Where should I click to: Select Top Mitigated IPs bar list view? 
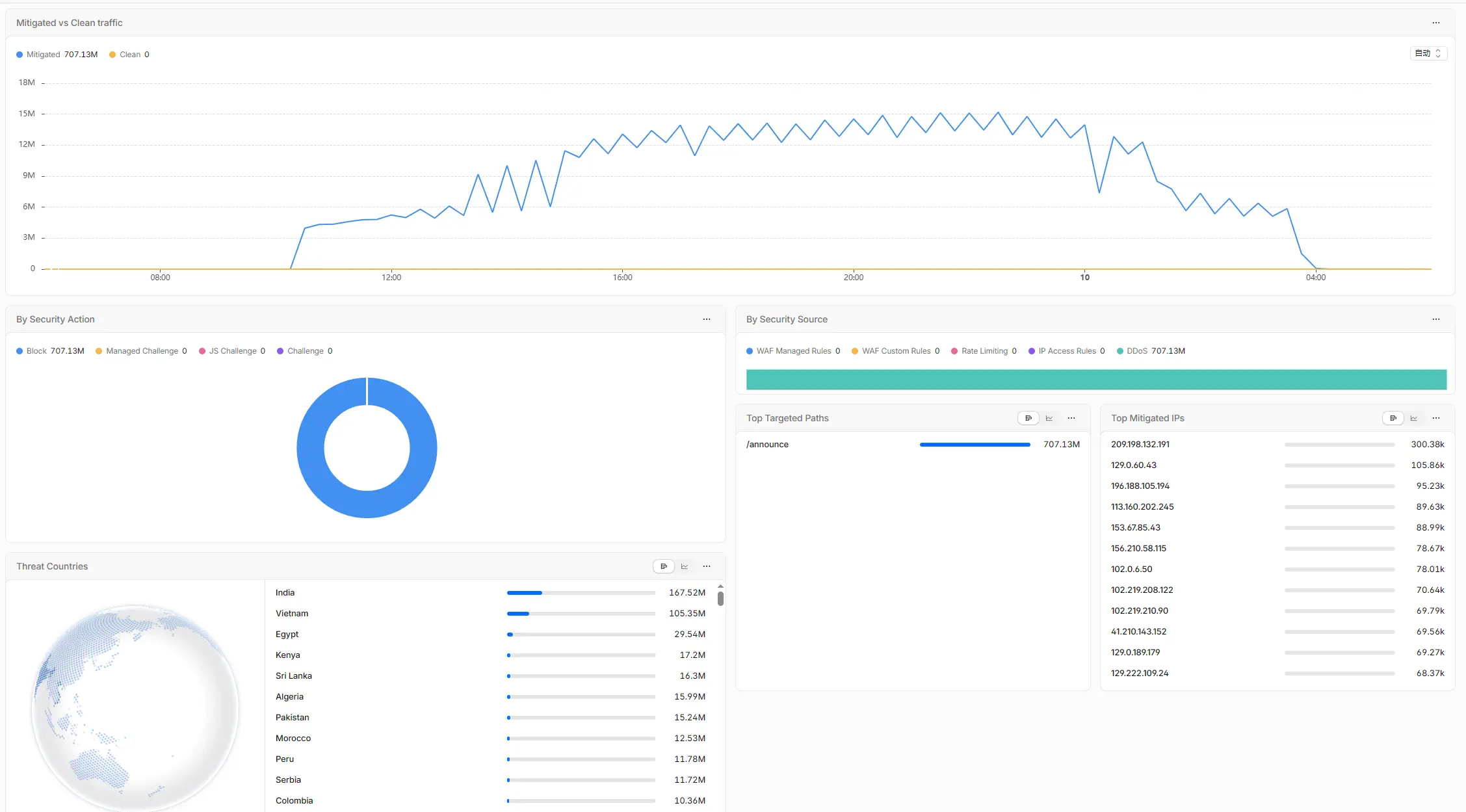tap(1393, 418)
